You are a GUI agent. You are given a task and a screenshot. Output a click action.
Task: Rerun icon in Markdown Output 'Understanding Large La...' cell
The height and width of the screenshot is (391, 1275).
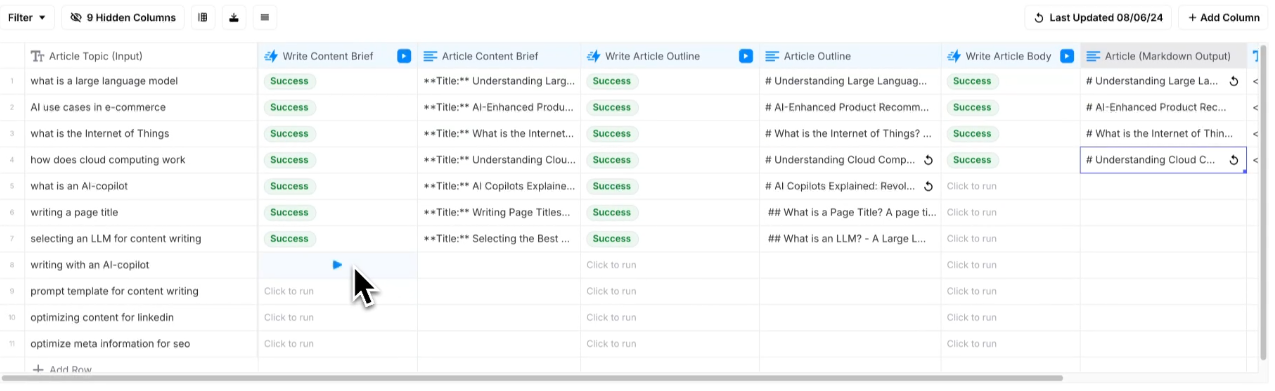click(1233, 81)
